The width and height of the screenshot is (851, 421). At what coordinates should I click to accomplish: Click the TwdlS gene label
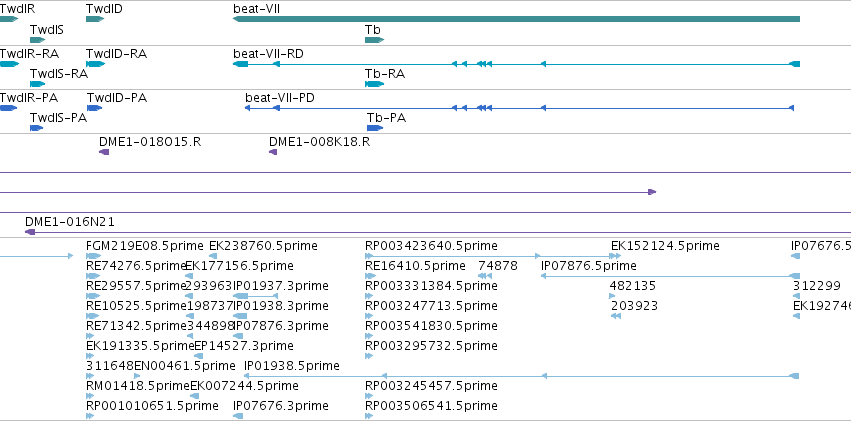[47, 30]
